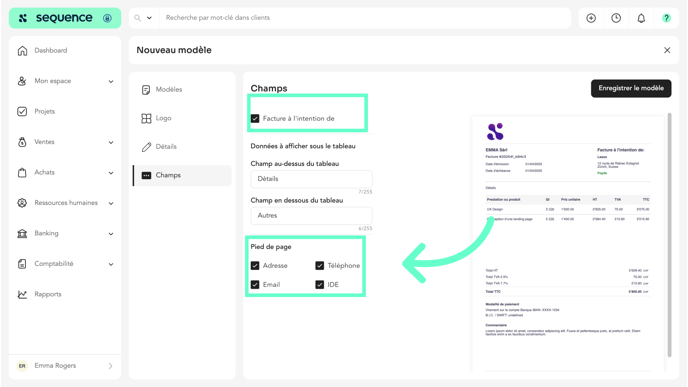Image resolution: width=688 pixels, height=387 pixels.
Task: Toggle the Facture à l'intention de checkbox
Action: (x=255, y=118)
